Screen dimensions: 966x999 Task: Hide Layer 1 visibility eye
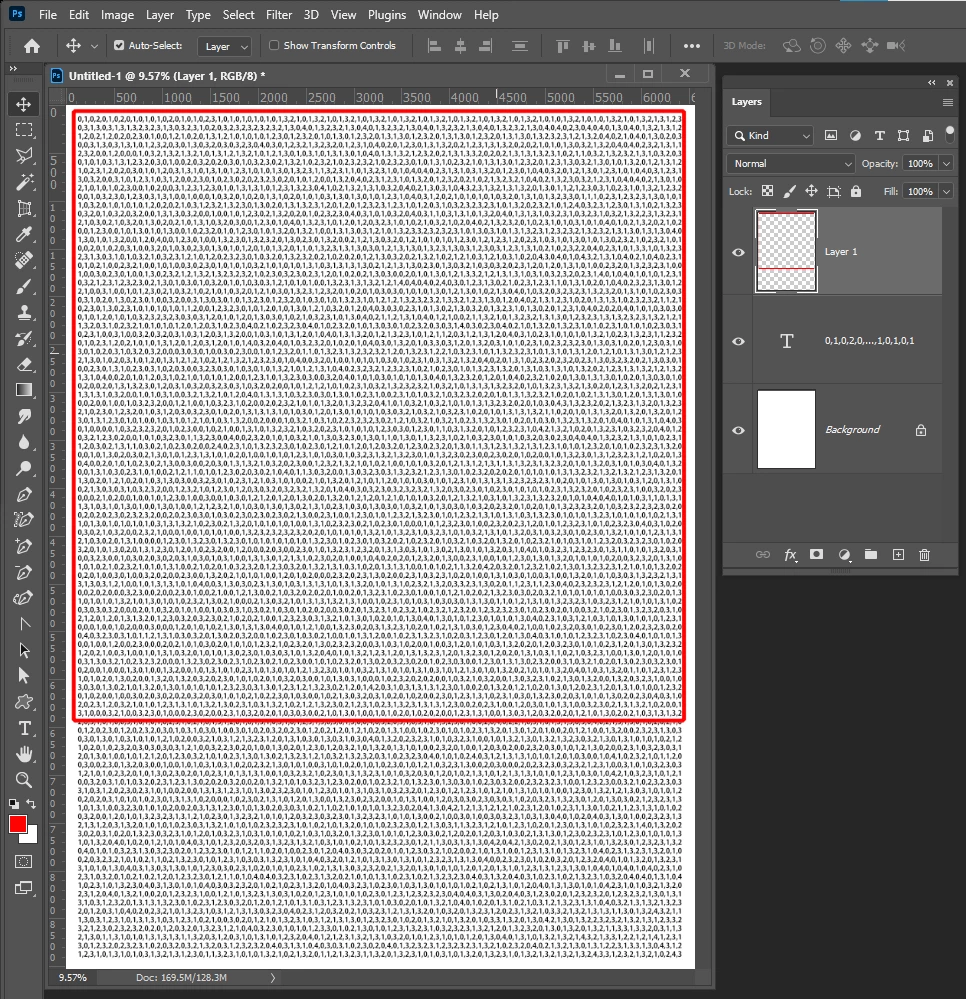[738, 252]
